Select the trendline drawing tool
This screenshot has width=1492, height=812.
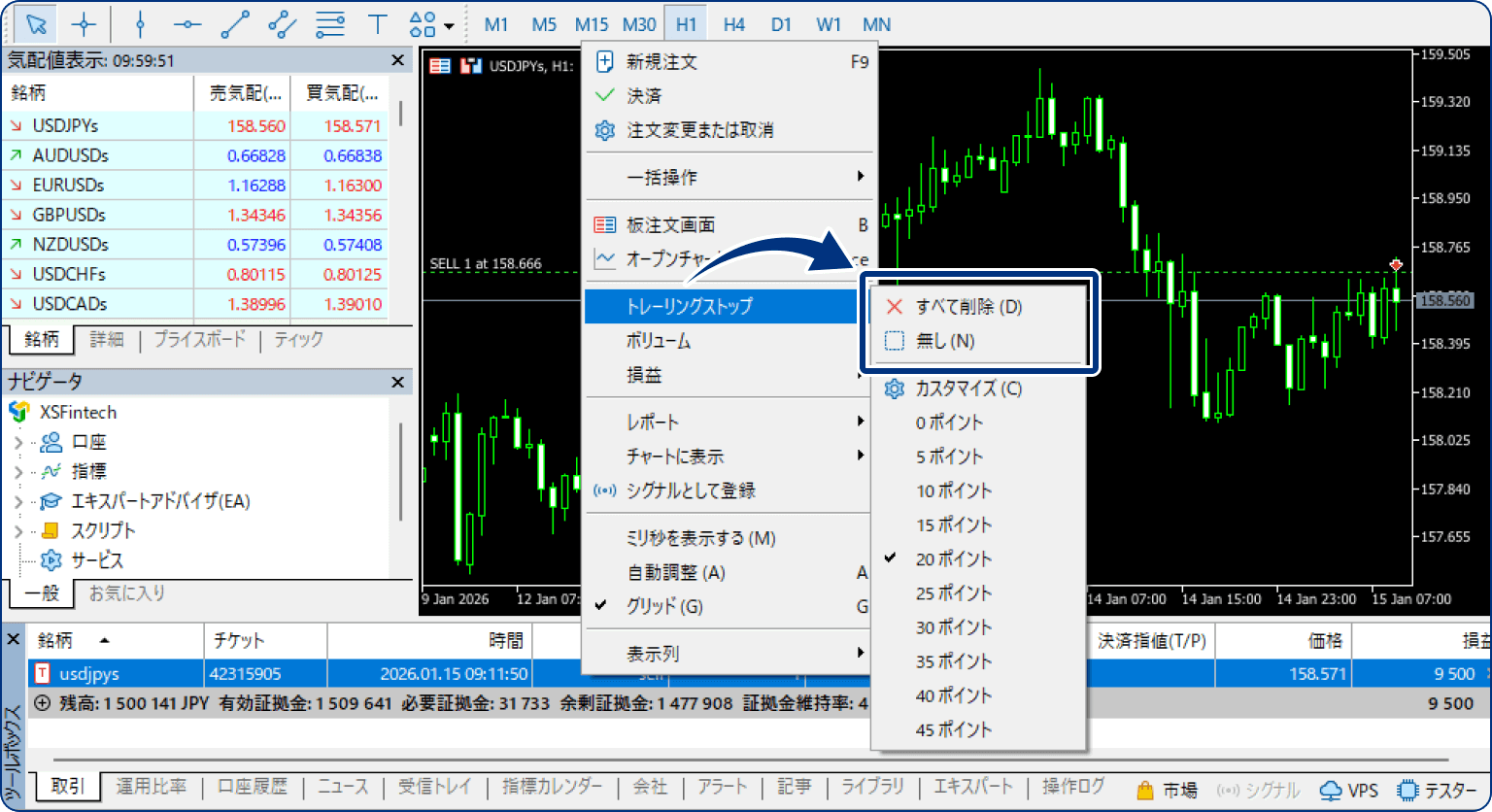pos(234,23)
